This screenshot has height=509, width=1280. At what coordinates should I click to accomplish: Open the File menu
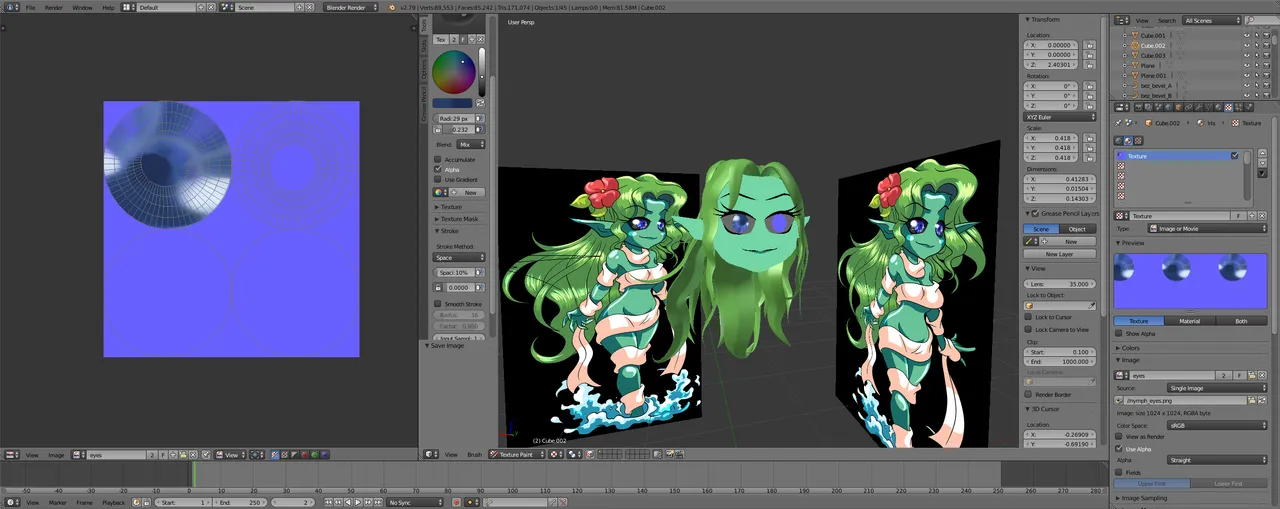click(30, 7)
